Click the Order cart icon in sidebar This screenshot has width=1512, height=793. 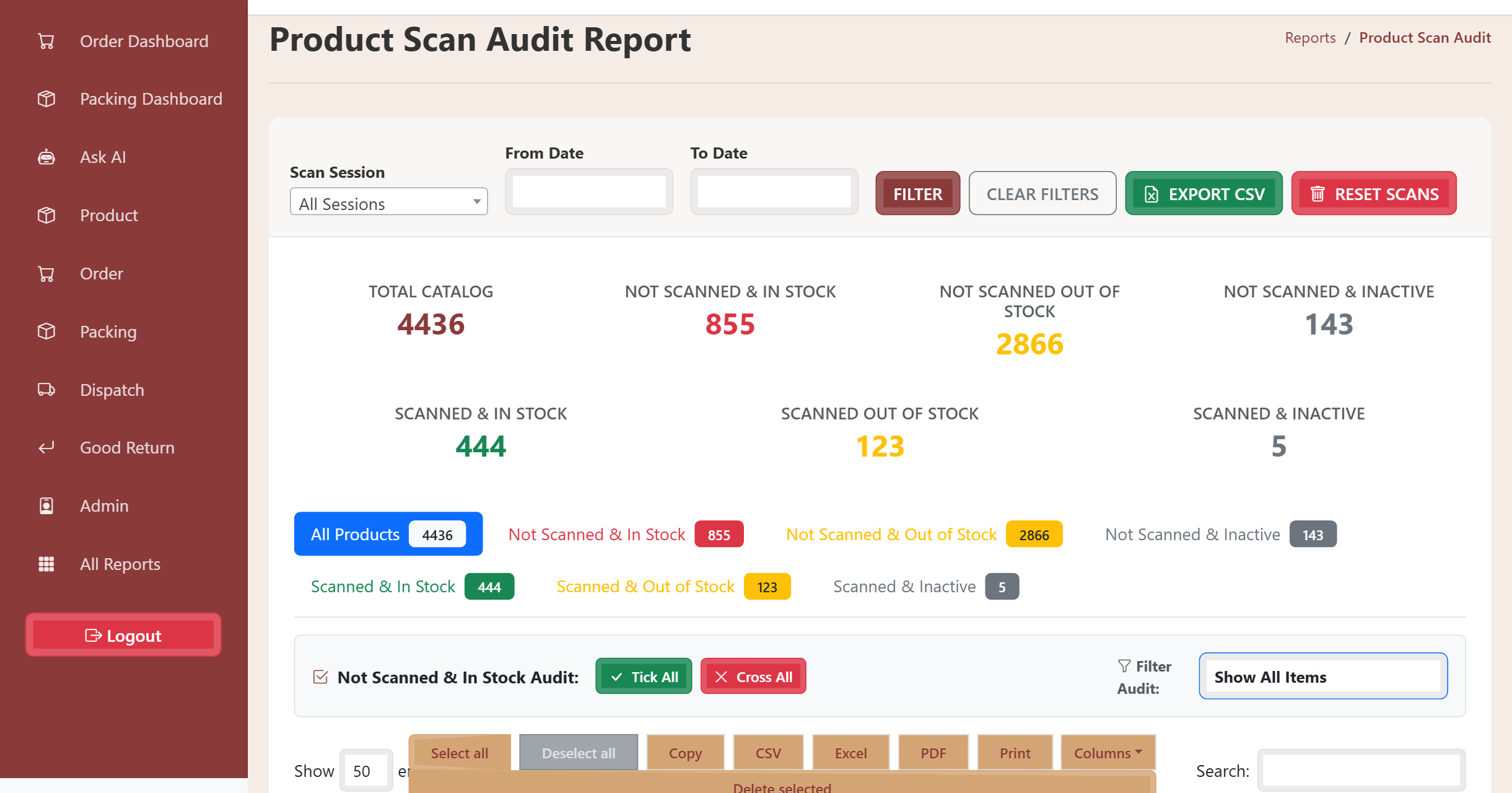(x=46, y=274)
